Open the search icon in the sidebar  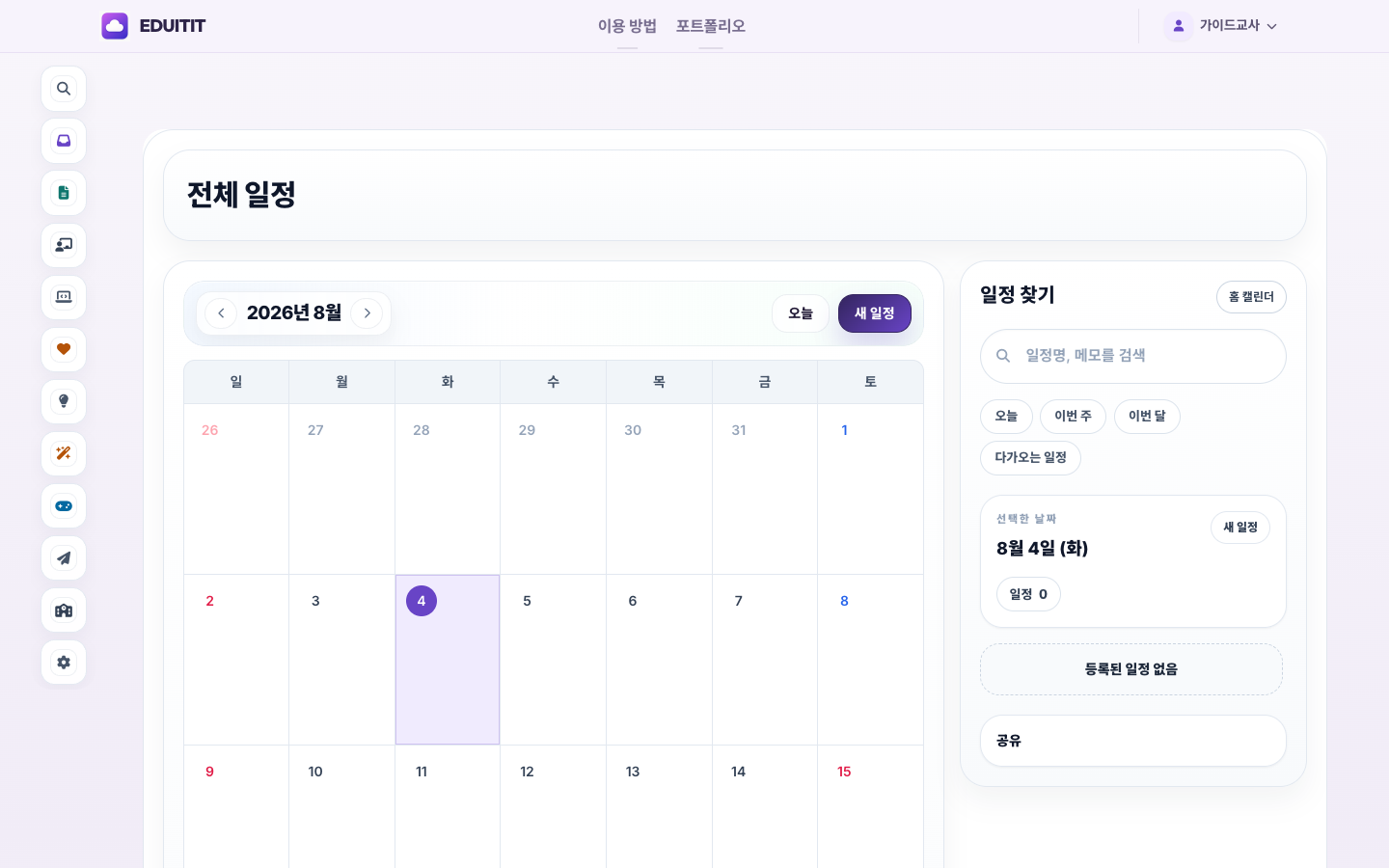tap(64, 89)
